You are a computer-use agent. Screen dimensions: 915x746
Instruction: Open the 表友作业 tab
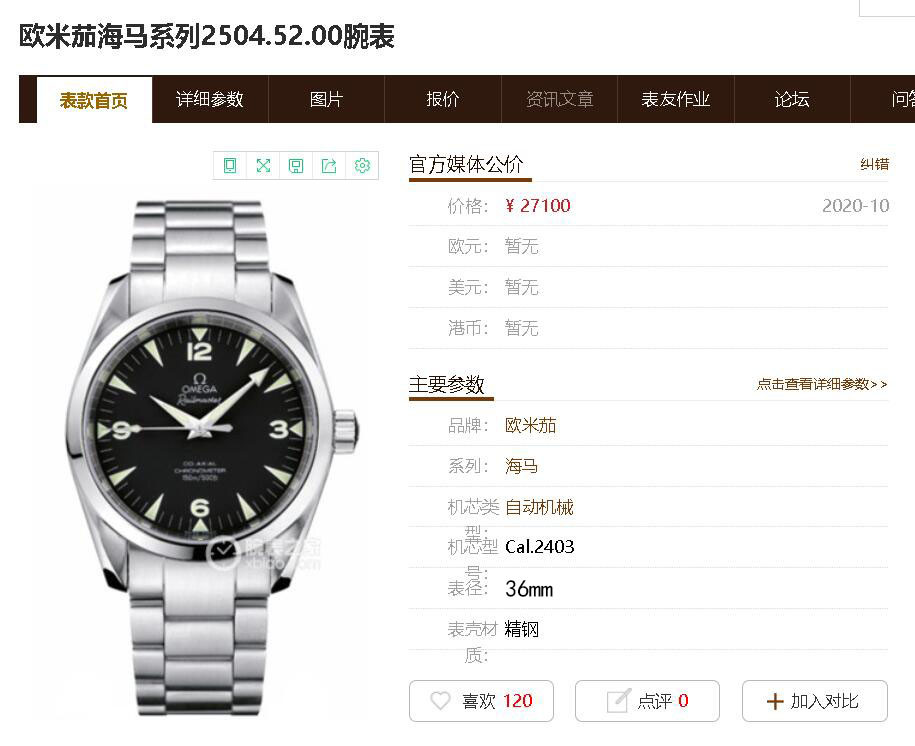676,99
